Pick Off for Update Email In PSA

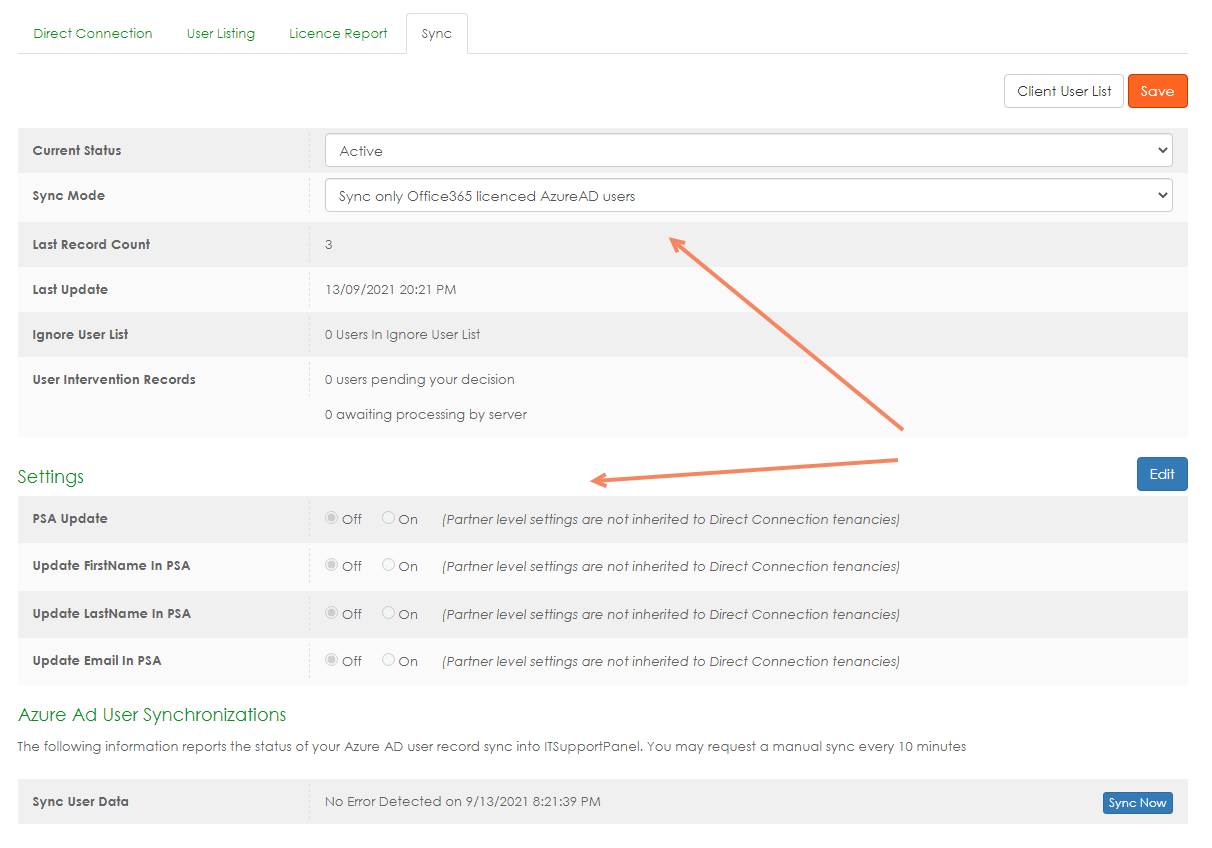coord(332,660)
